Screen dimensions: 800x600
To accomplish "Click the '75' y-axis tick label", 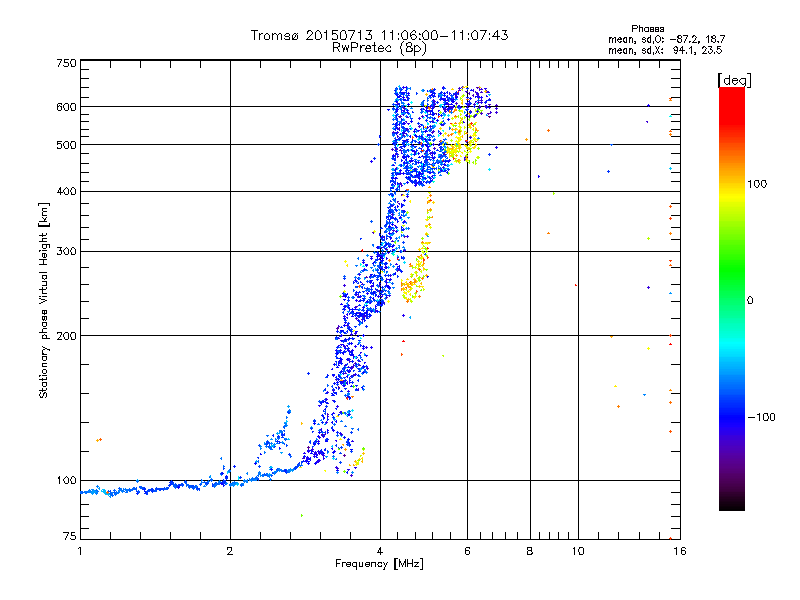I will 70,536.
